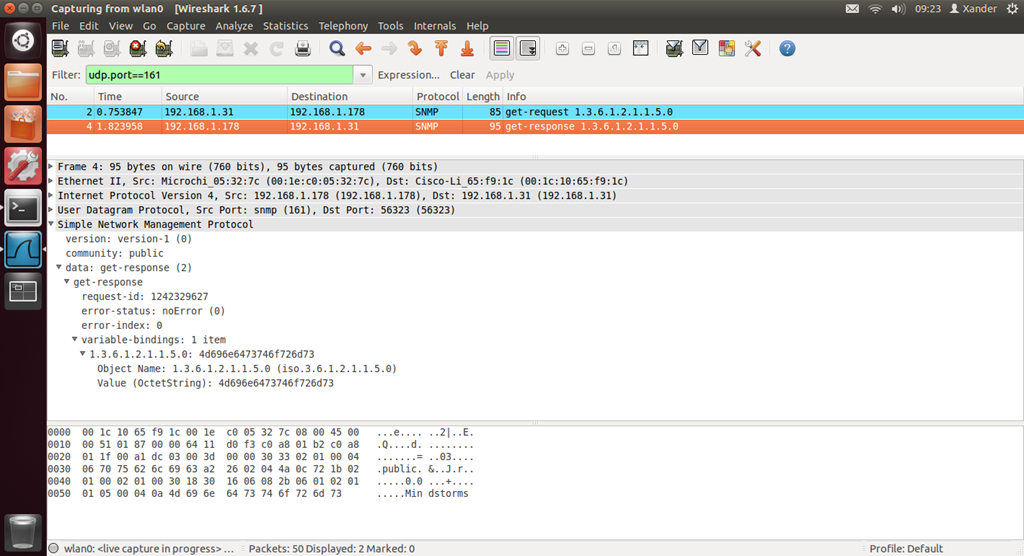Image resolution: width=1024 pixels, height=556 pixels.
Task: Open Ubuntu Dash home
Action: pos(23,41)
